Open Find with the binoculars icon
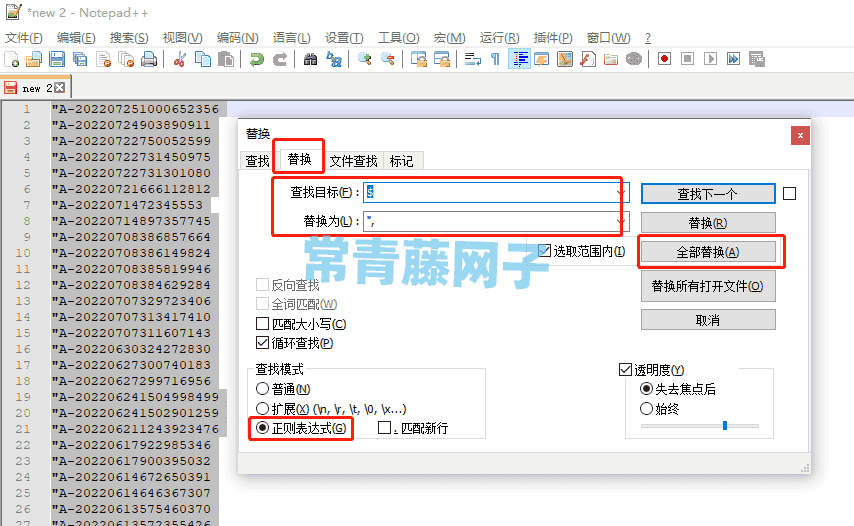 coord(310,59)
